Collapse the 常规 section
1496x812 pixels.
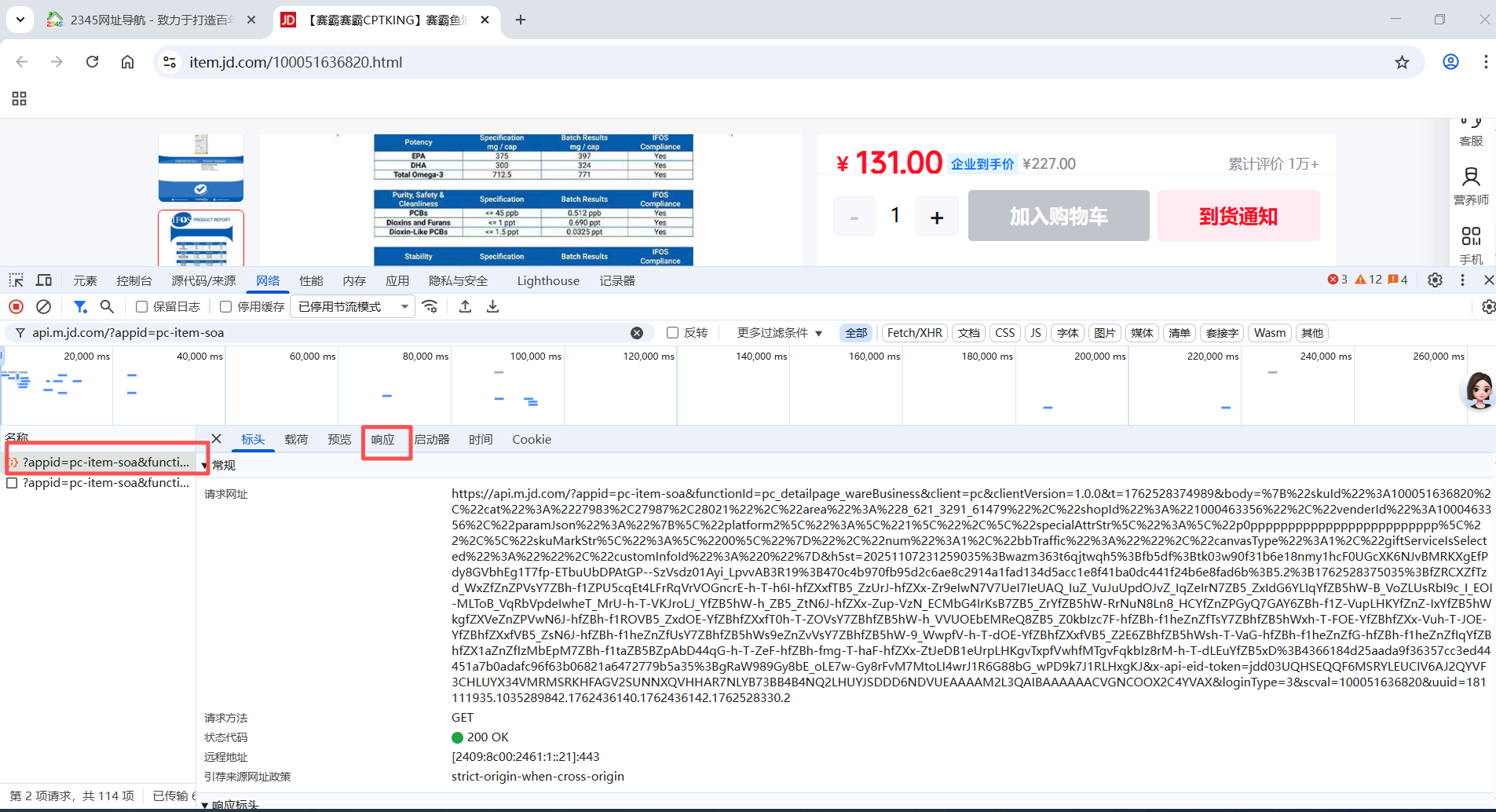point(206,466)
